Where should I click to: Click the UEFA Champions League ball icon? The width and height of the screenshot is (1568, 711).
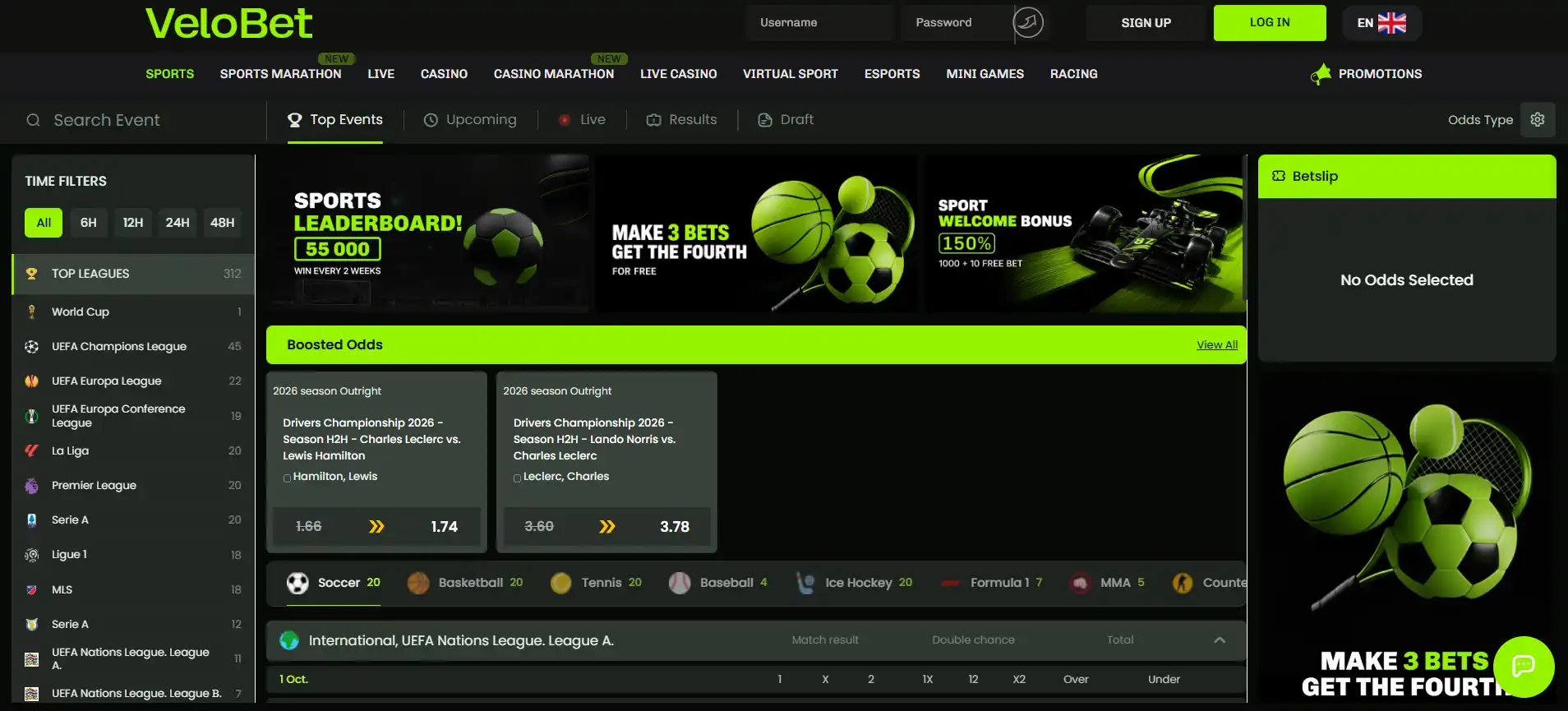tap(32, 347)
